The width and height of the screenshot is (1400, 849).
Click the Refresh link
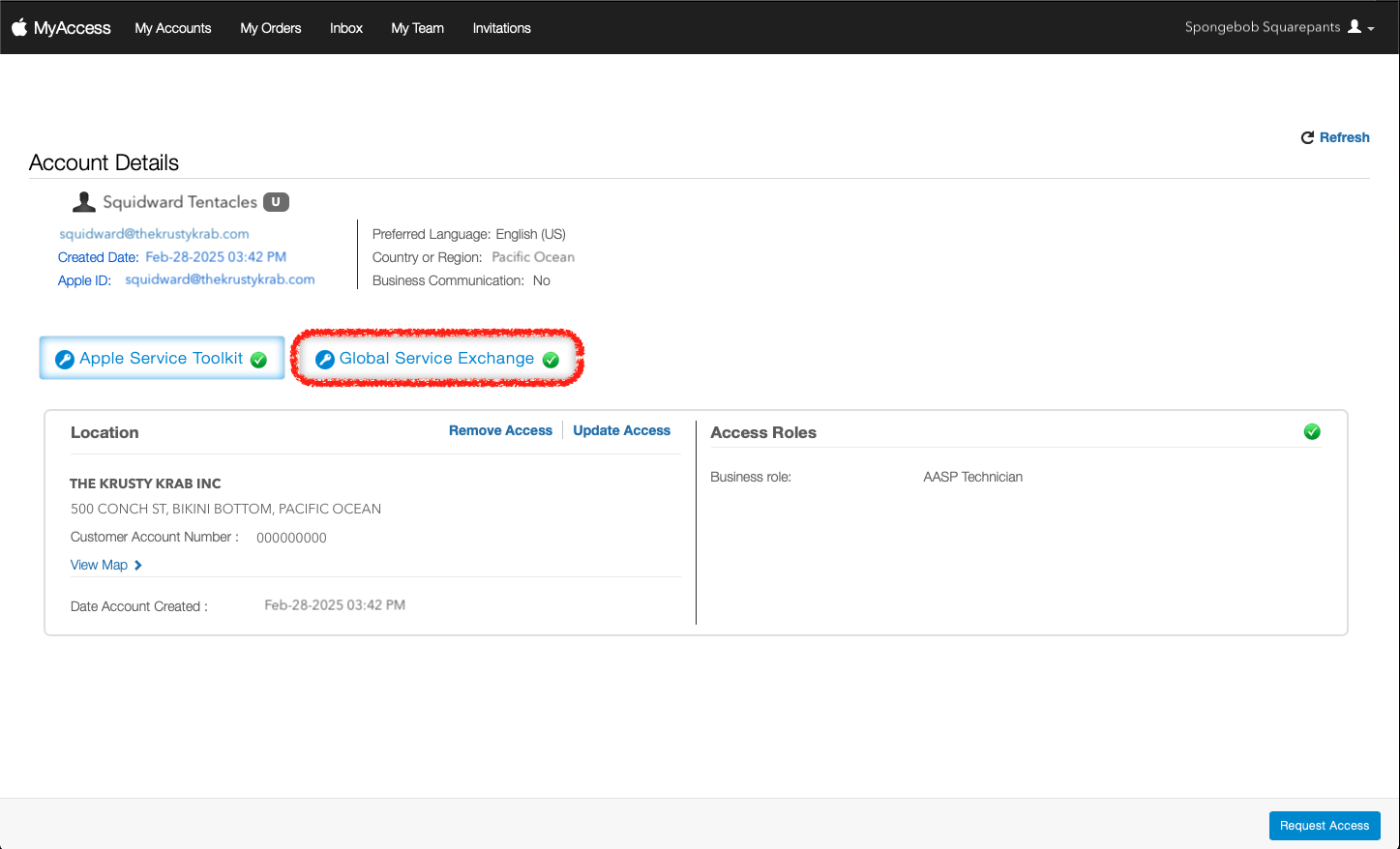click(1345, 137)
